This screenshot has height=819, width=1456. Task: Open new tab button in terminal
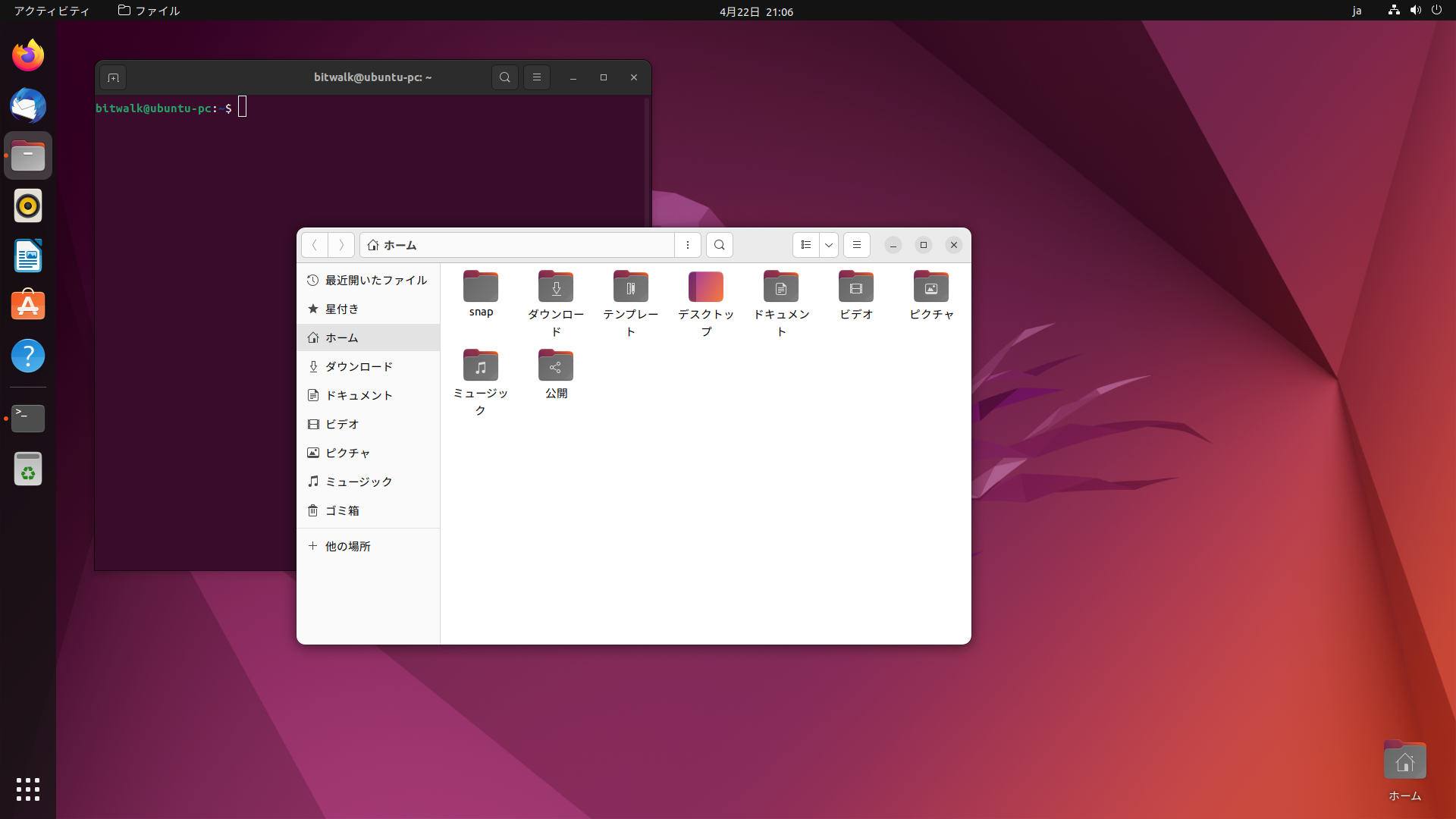tap(113, 77)
